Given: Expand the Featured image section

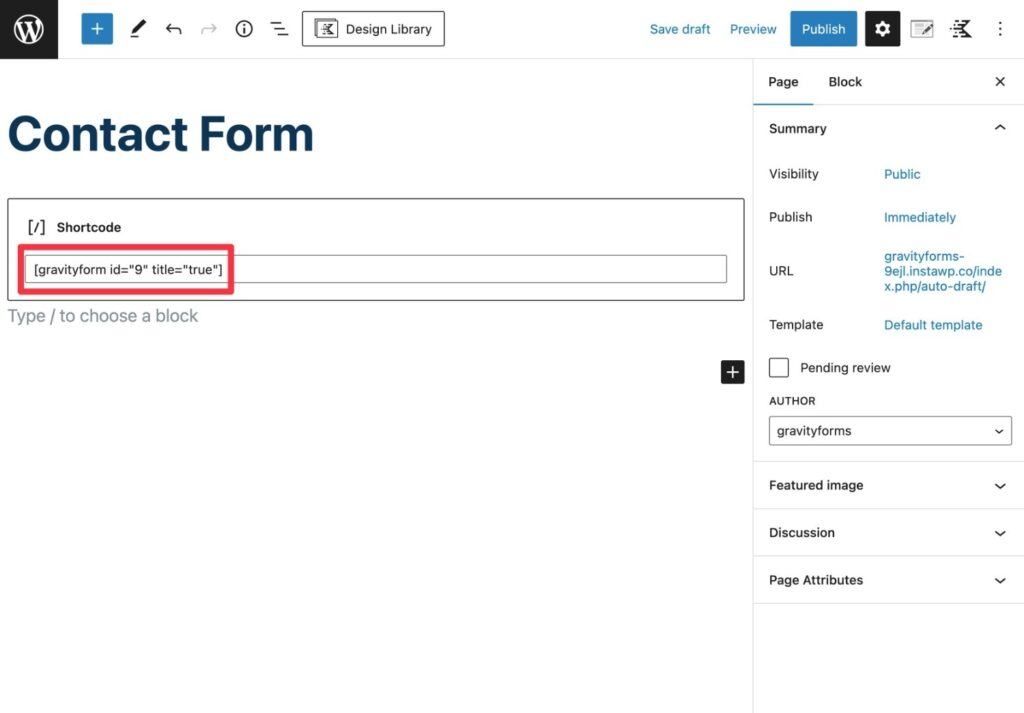Looking at the screenshot, I should pos(887,485).
